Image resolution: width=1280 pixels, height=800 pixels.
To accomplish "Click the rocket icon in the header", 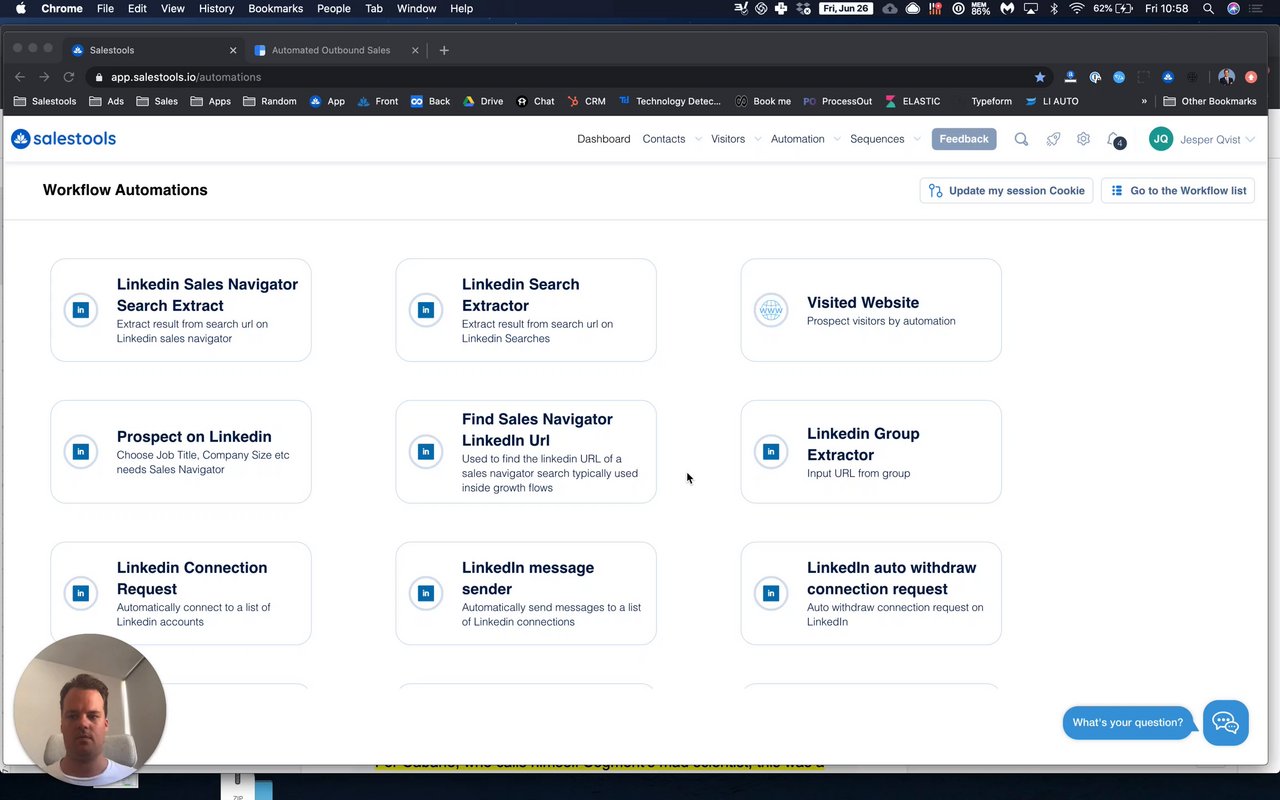I will tap(1053, 139).
